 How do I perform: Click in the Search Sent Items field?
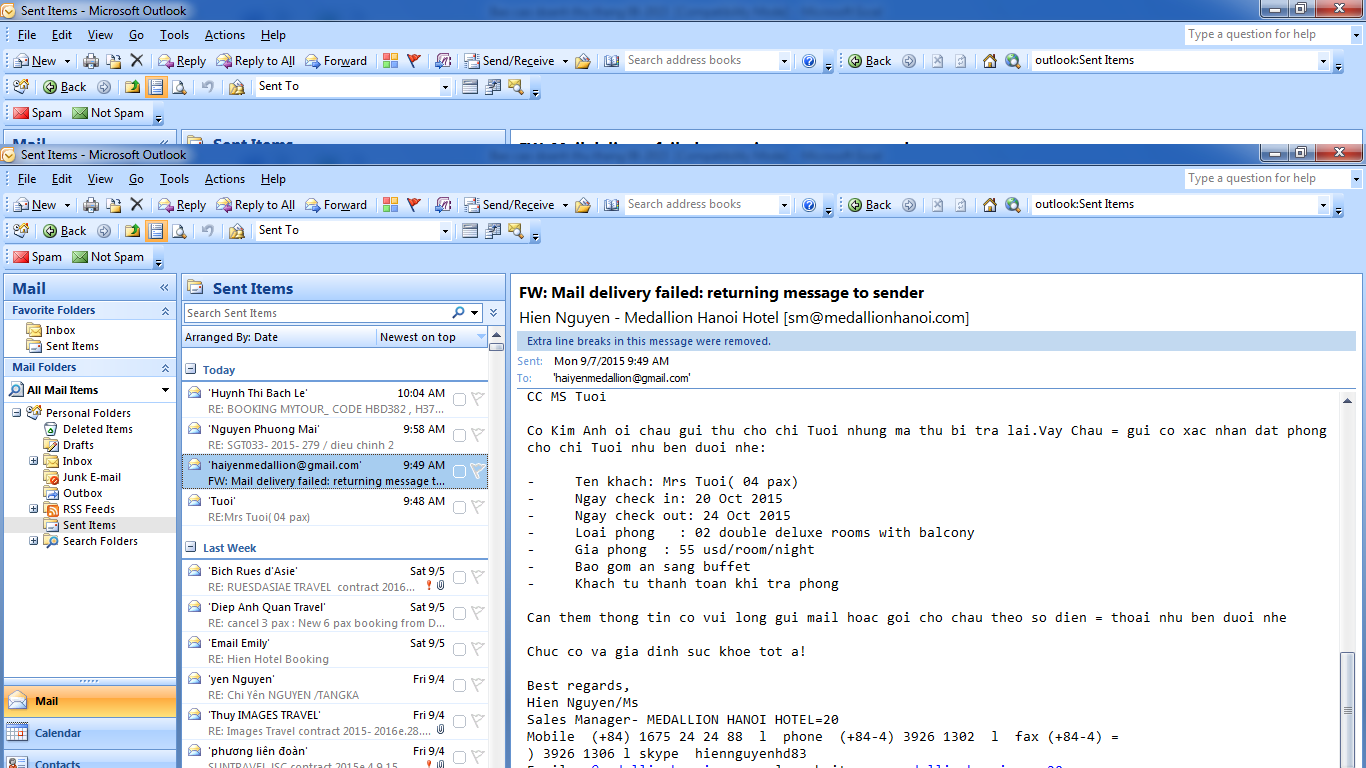point(318,313)
